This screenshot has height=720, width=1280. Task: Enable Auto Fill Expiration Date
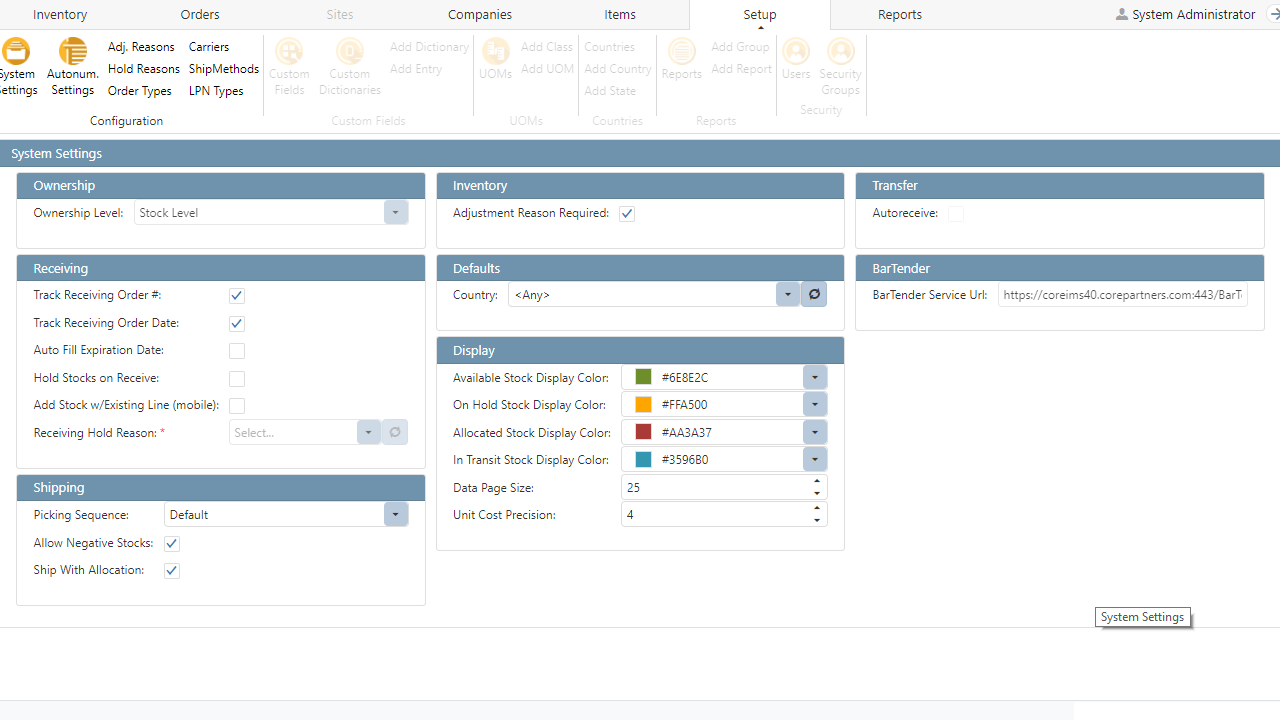[x=237, y=351]
